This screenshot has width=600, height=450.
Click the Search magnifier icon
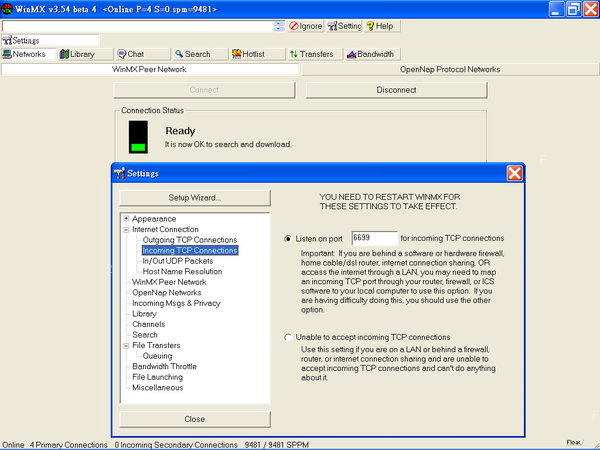[x=179, y=54]
